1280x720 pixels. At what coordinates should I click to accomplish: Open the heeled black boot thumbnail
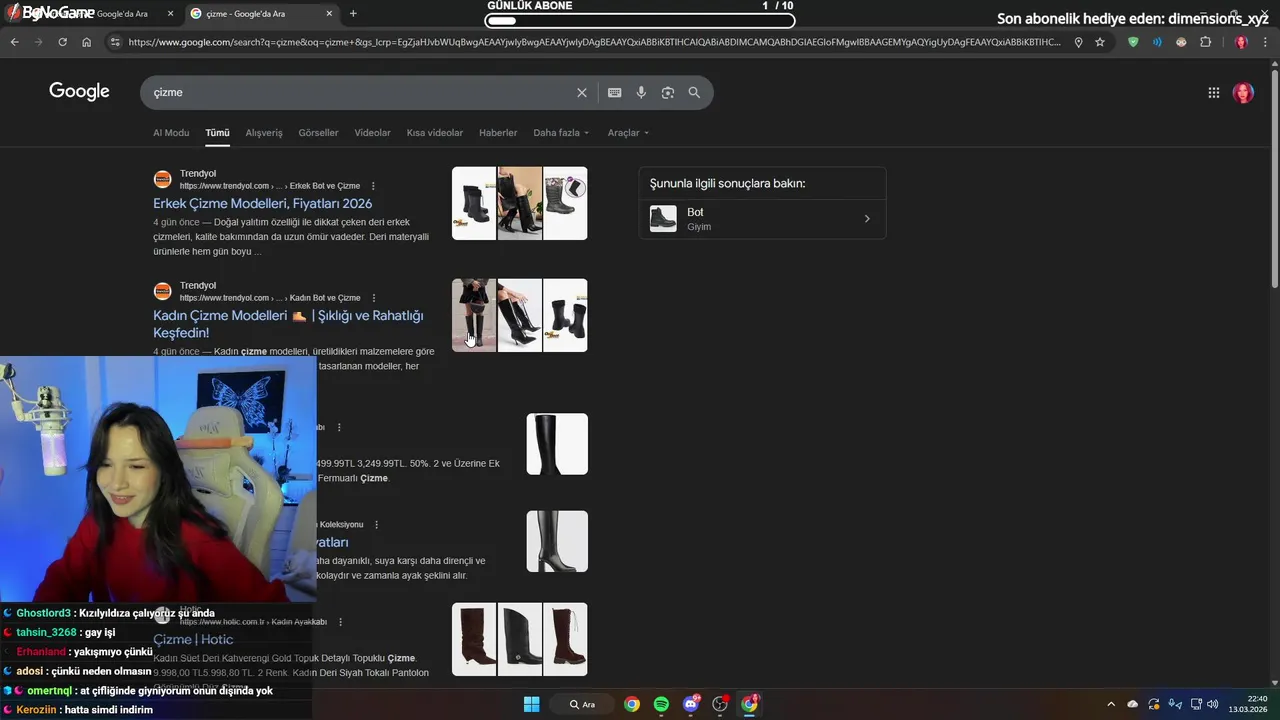(x=557, y=541)
